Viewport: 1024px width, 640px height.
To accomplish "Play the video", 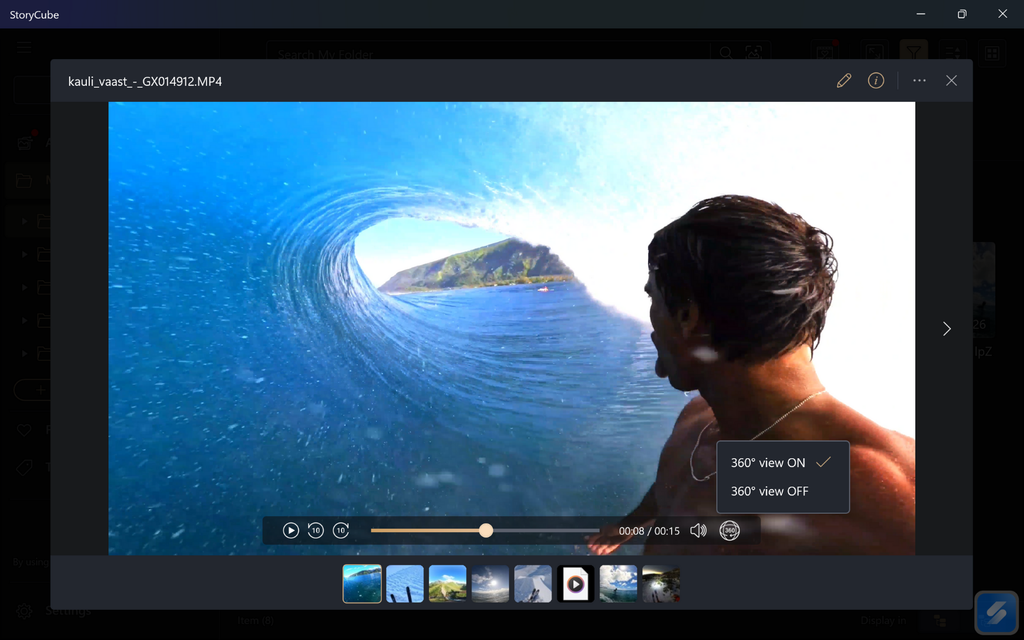I will (291, 531).
